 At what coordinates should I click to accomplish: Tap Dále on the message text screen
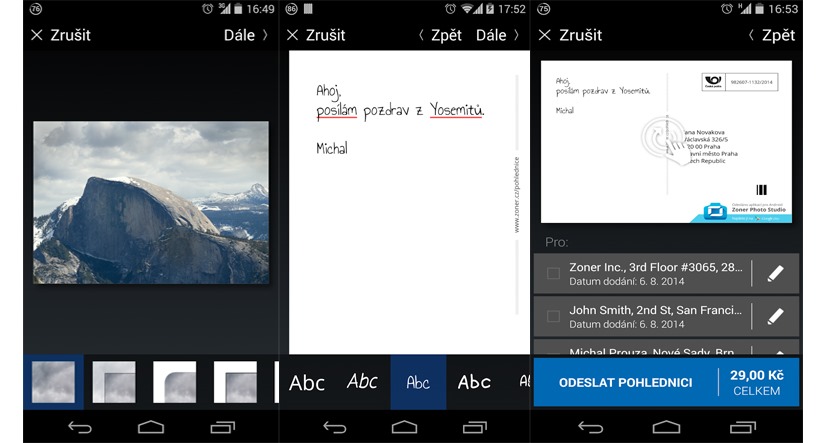(x=497, y=35)
